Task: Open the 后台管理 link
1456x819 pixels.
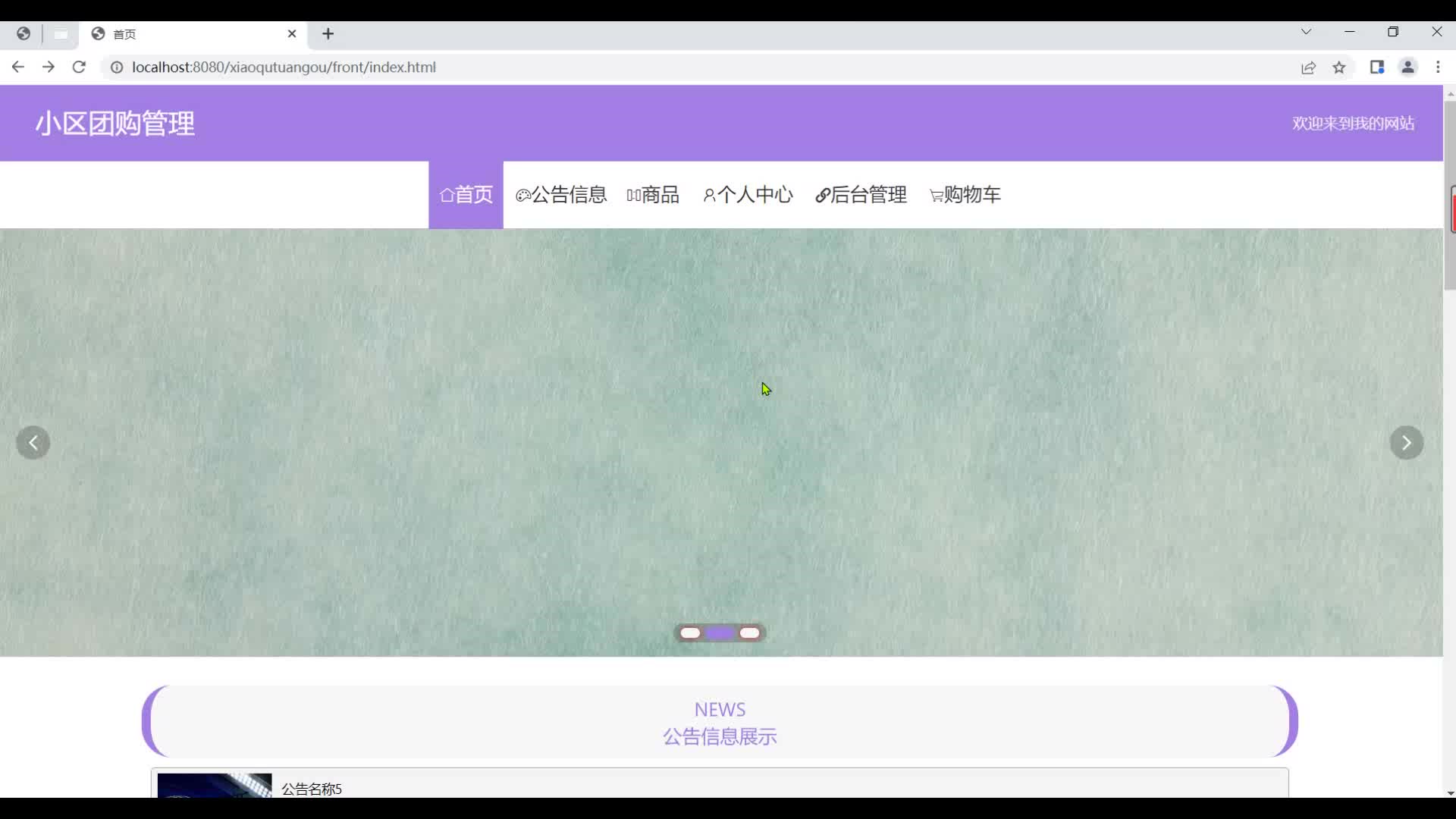Action: pyautogui.click(x=861, y=195)
